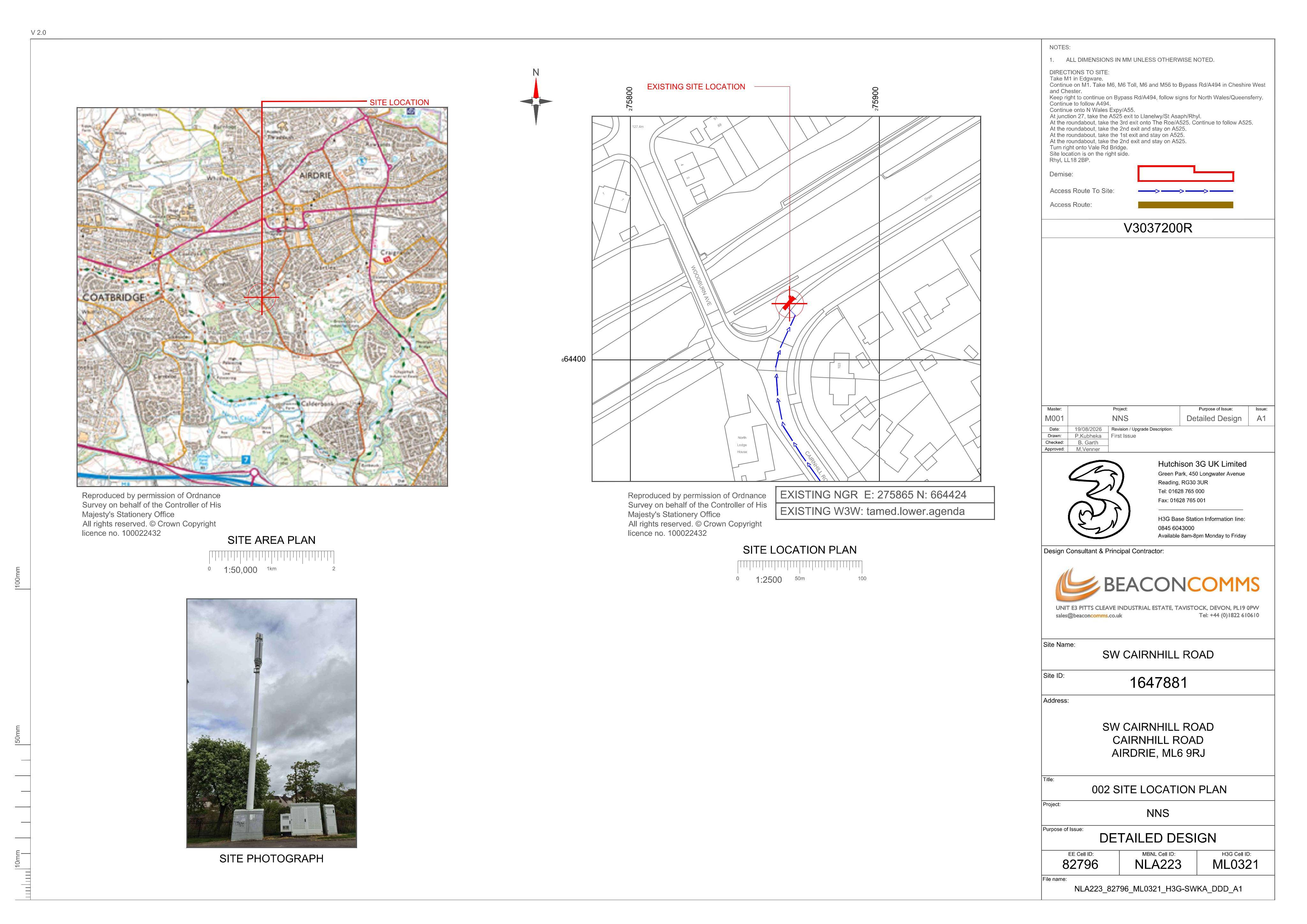The height and width of the screenshot is (924, 1307).
Task: Click the 1:2500 scale bar
Action: click(x=800, y=571)
